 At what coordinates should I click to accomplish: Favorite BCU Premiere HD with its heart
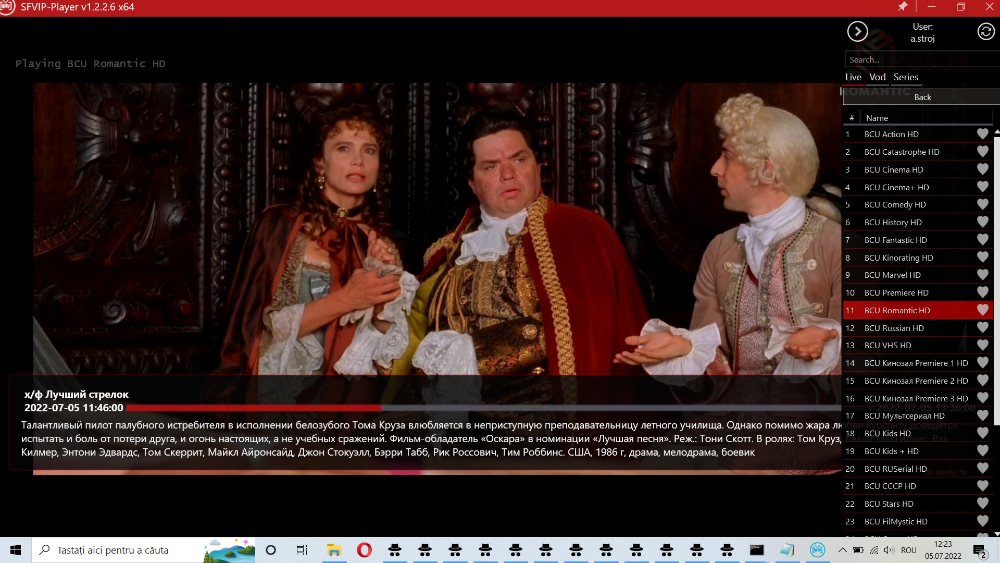coord(982,293)
